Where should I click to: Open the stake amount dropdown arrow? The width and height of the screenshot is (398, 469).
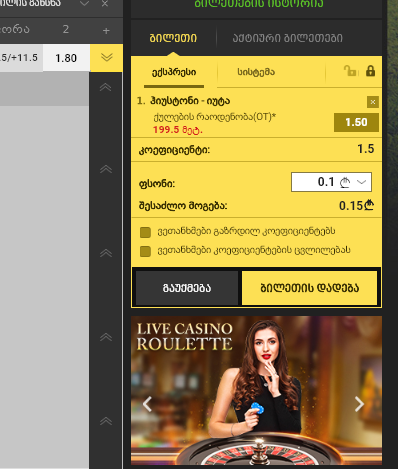click(x=362, y=182)
